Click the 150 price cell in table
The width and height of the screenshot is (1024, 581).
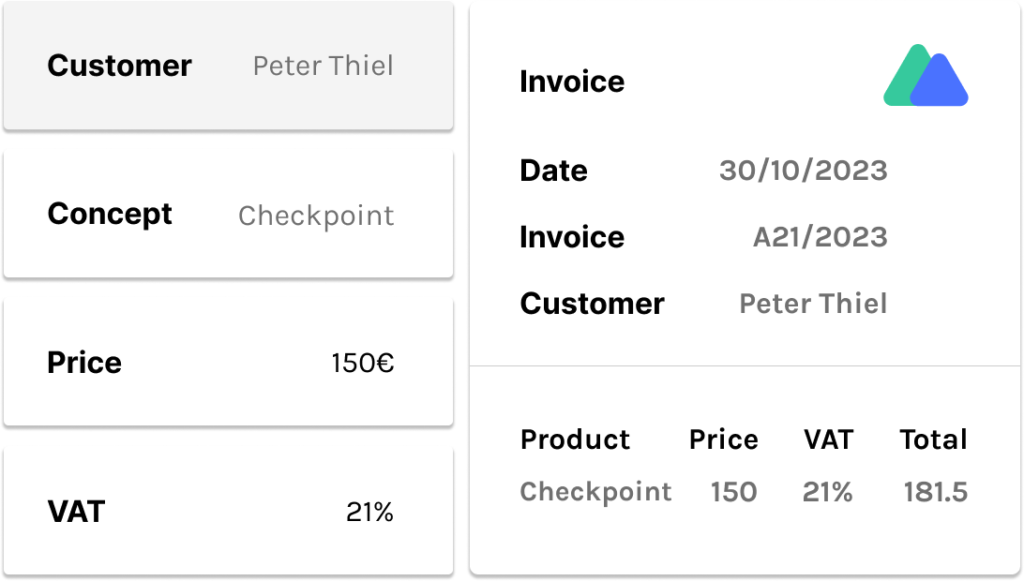[734, 492]
